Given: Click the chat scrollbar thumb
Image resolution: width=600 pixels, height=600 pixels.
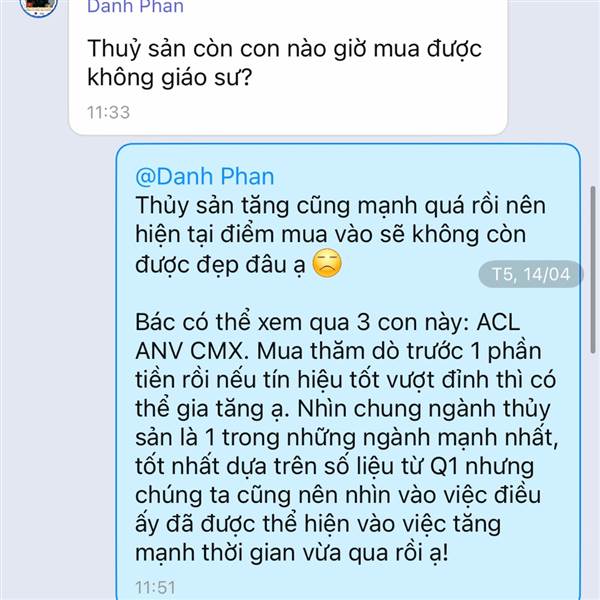Looking at the screenshot, I should [593, 269].
